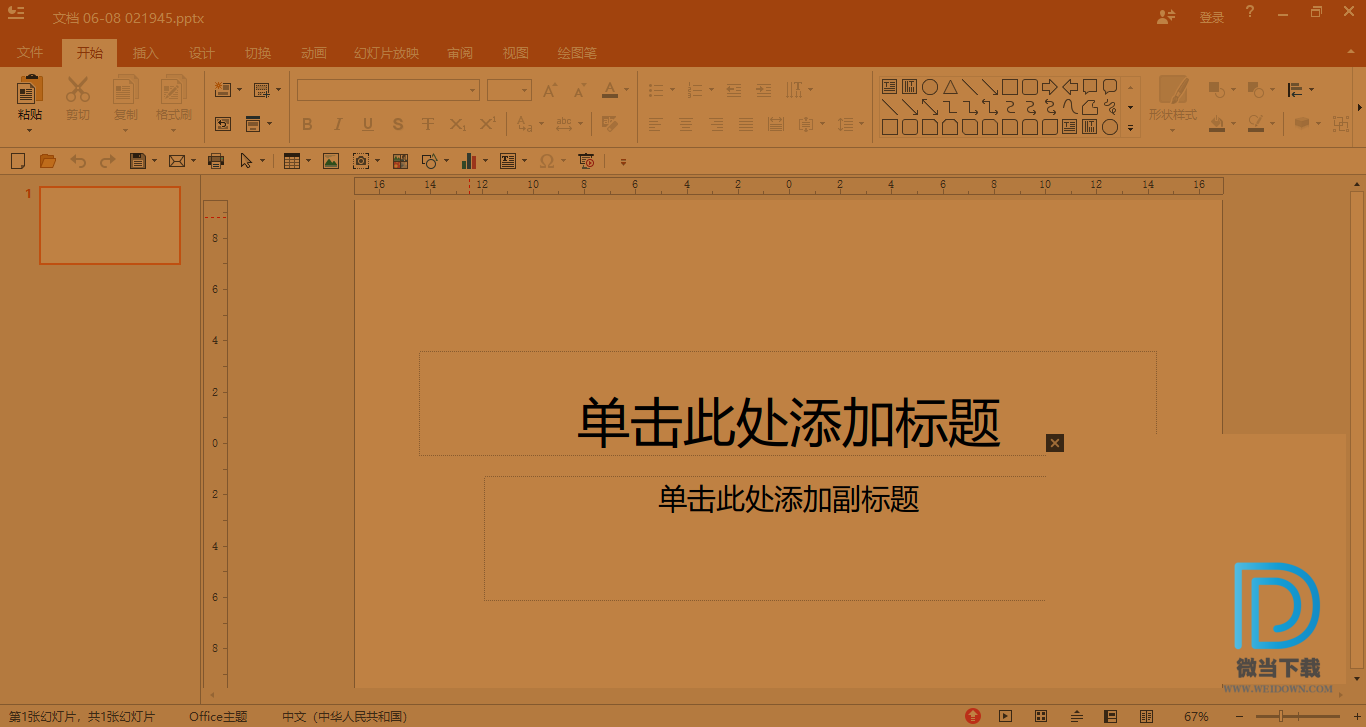
Task: Click the Undo arrow
Action: [78, 160]
